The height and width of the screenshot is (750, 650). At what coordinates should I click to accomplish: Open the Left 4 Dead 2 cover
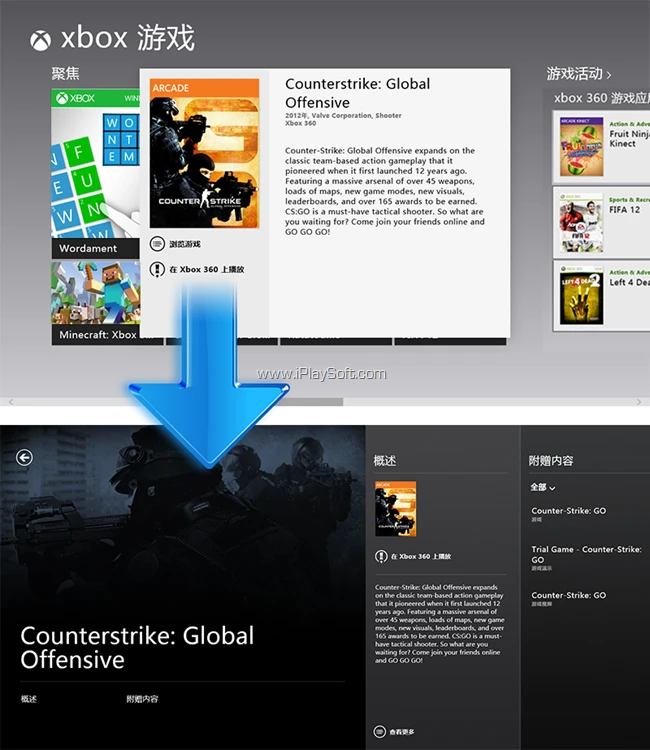coord(581,295)
